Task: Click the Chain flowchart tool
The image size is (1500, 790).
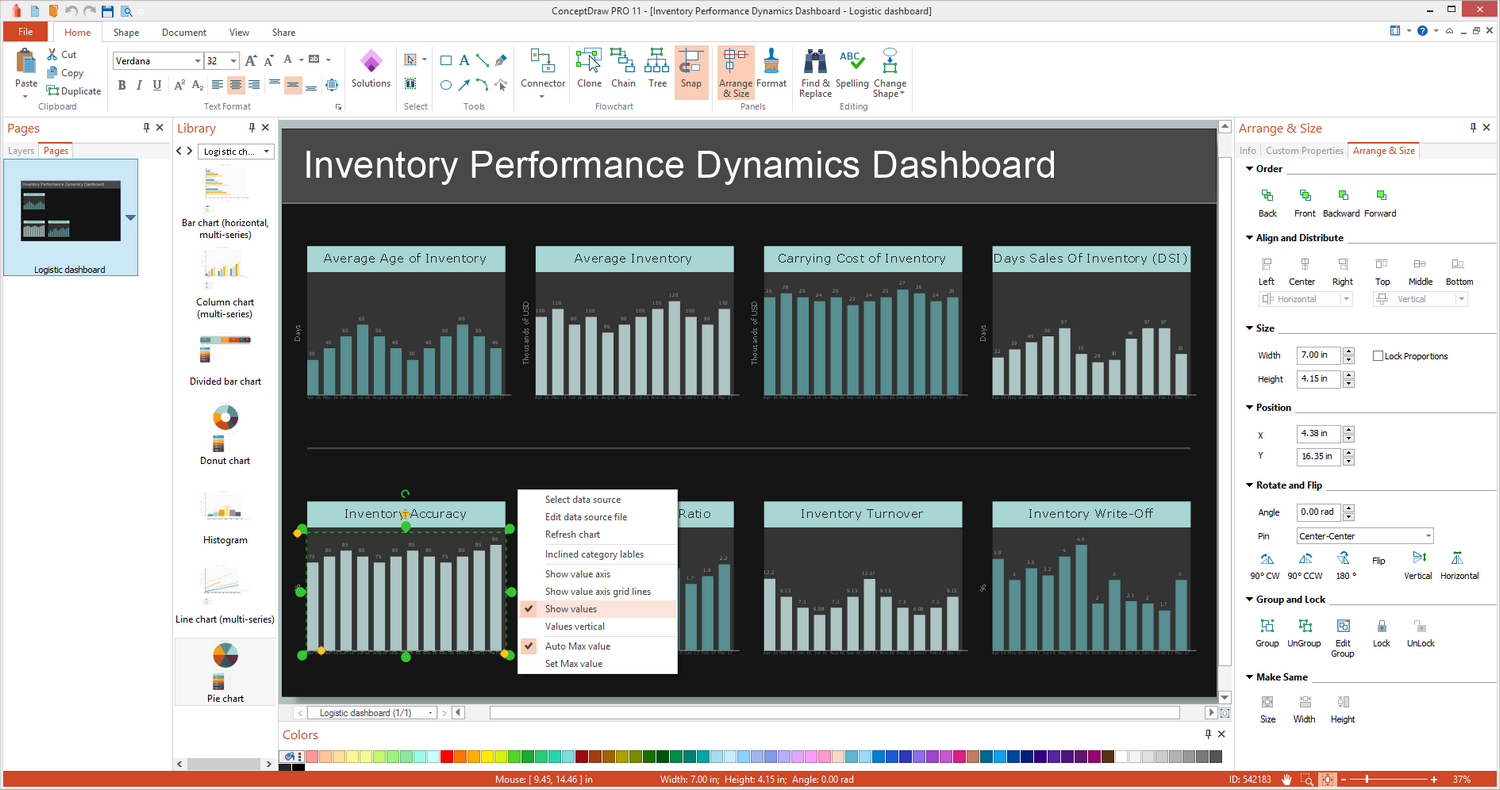Action: [623, 69]
